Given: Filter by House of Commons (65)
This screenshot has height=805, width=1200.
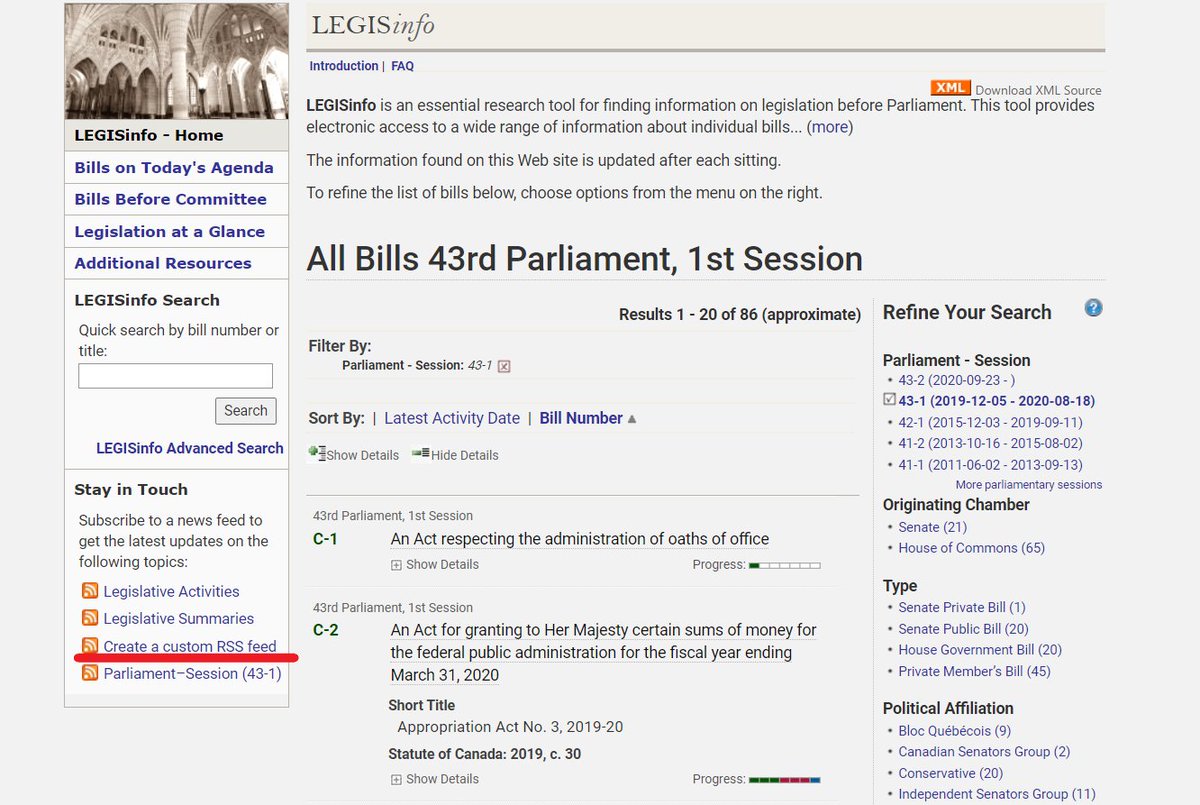Looking at the screenshot, I should click(x=972, y=548).
